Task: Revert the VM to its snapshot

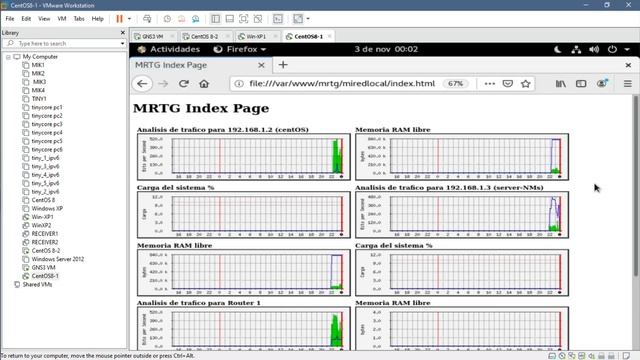Action: (x=182, y=19)
